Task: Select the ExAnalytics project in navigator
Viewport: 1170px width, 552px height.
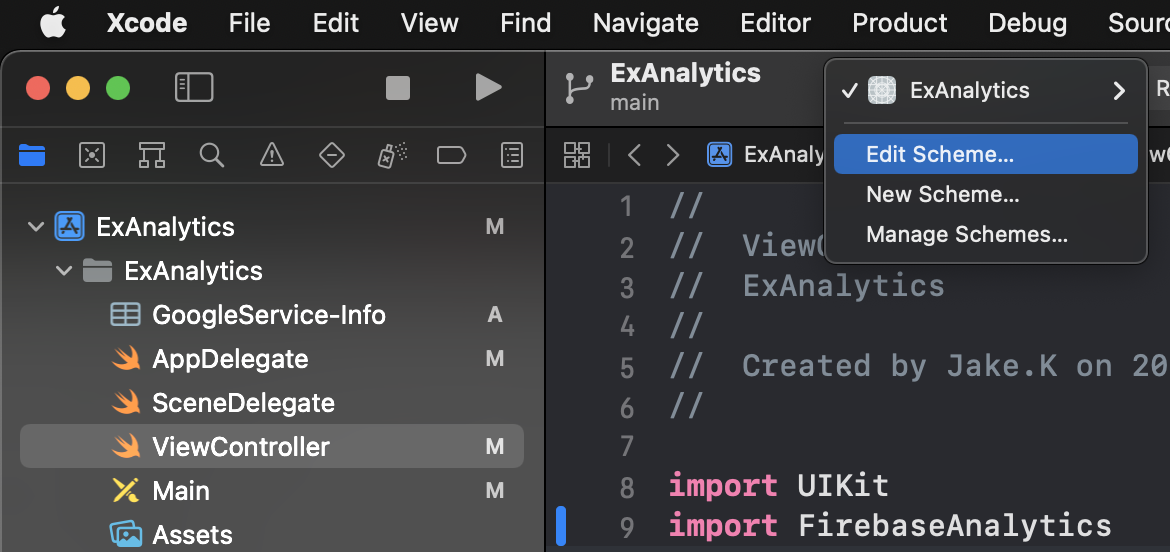Action: click(x=166, y=227)
